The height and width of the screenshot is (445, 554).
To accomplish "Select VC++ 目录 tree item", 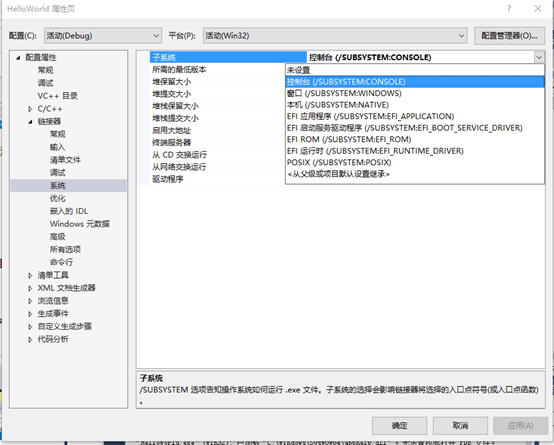I will [58, 96].
